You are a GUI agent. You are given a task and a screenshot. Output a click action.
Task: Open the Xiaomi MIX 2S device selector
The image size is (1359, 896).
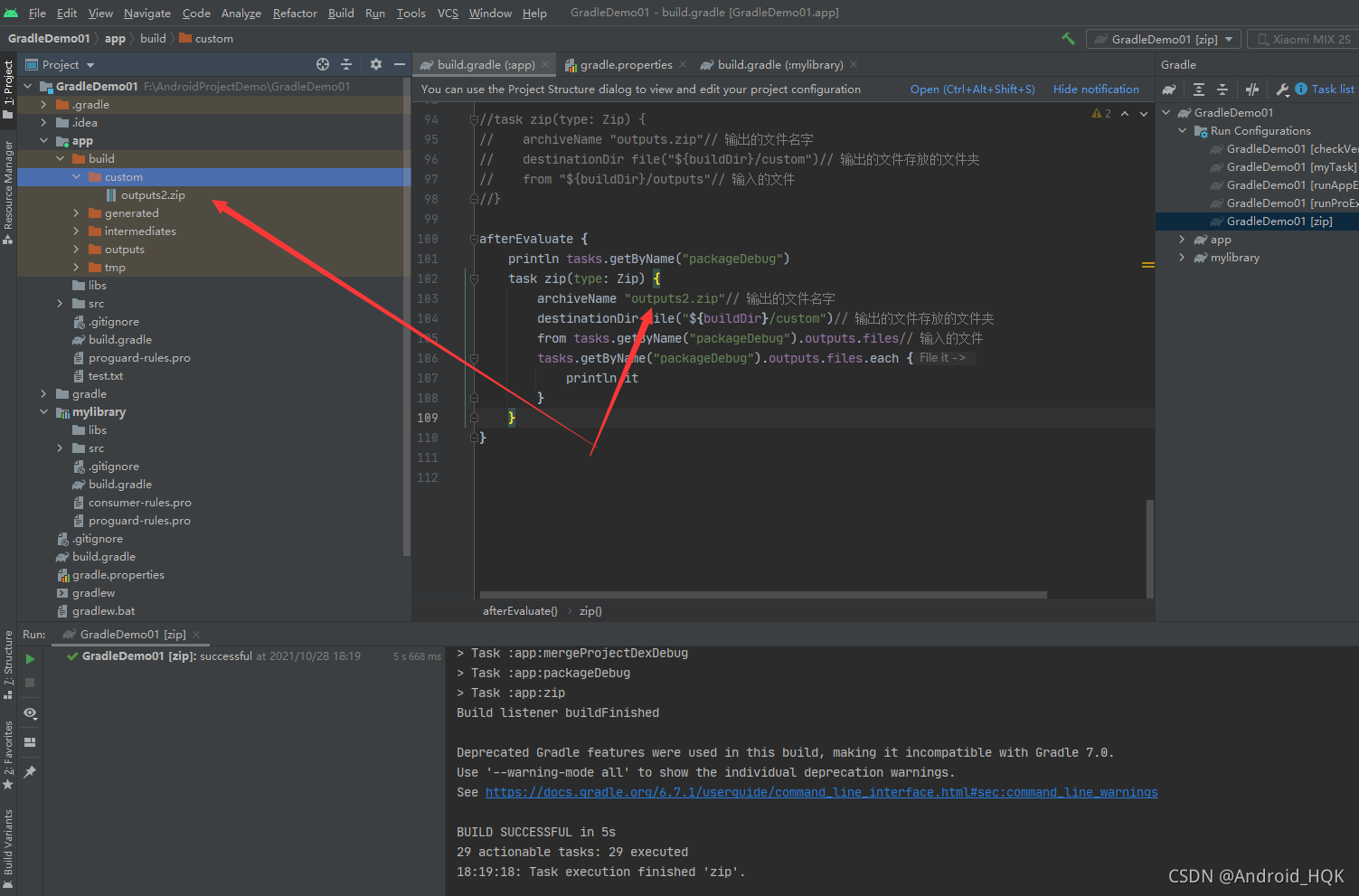coord(1303,39)
